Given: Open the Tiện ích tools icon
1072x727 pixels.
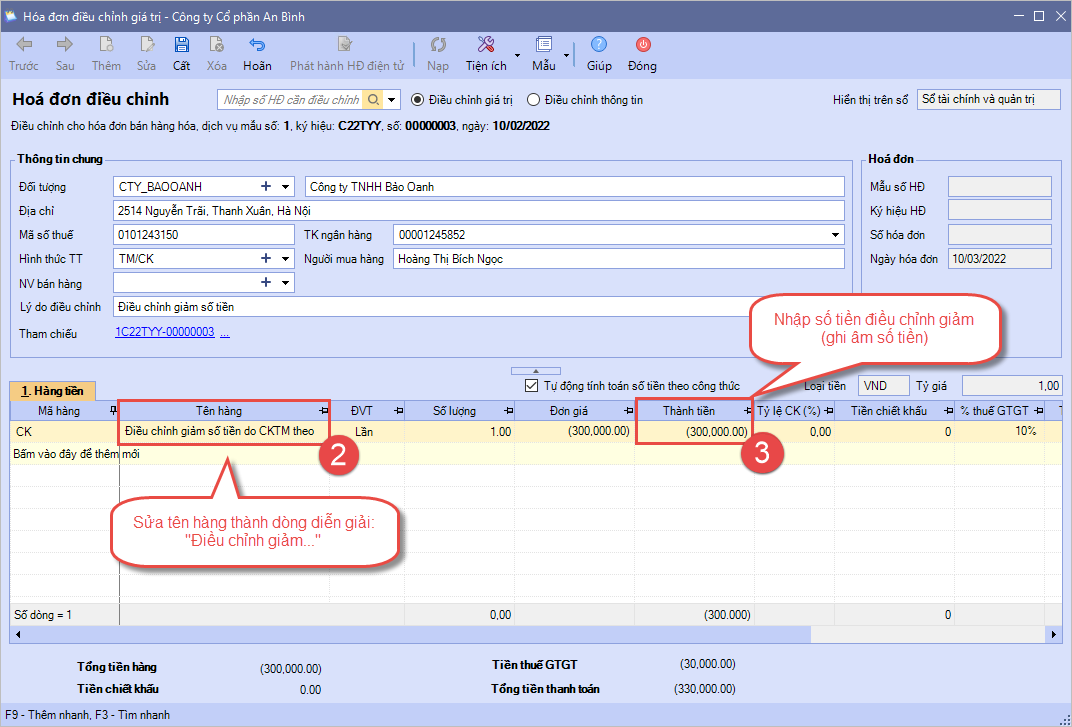Looking at the screenshot, I should pos(486,45).
